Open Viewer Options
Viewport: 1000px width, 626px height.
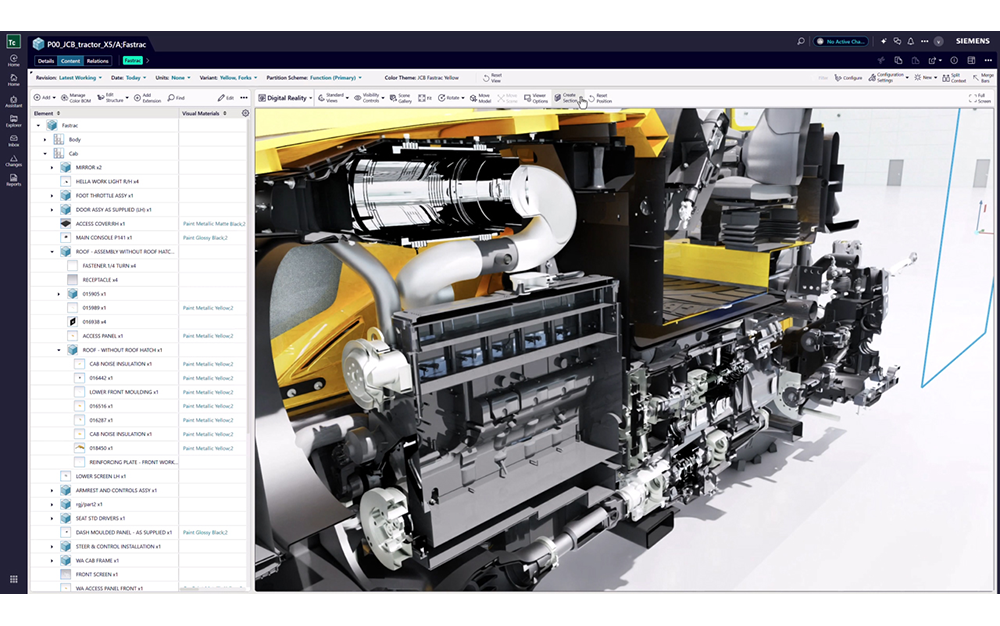click(536, 98)
